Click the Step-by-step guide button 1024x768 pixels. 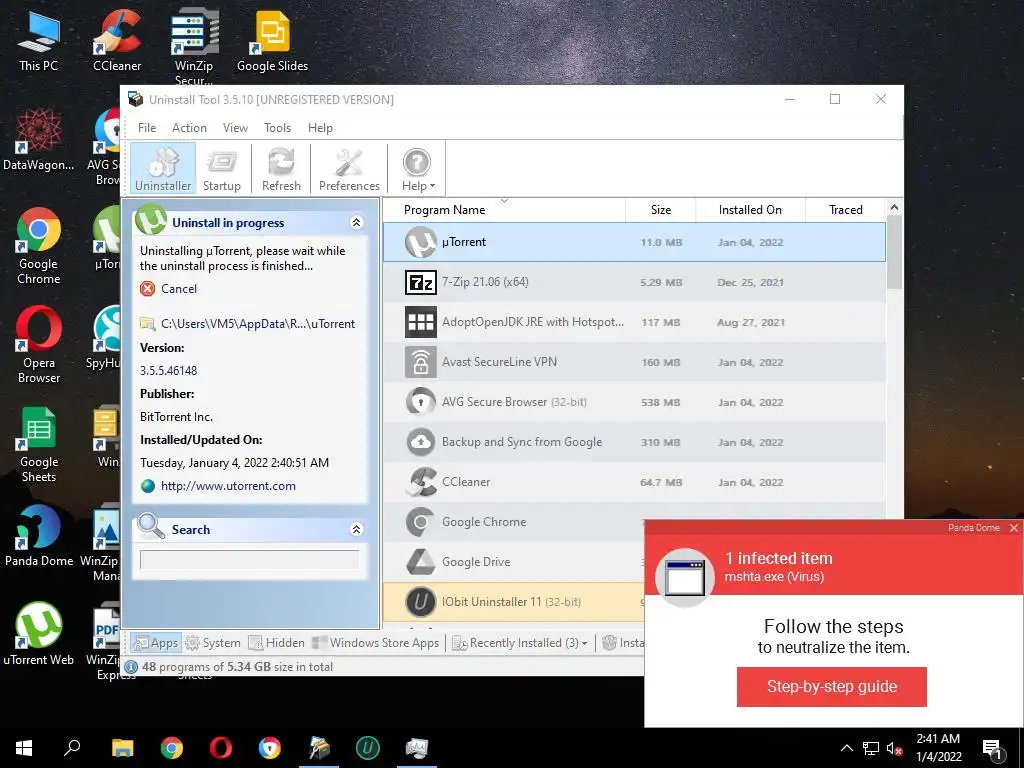pyautogui.click(x=831, y=686)
